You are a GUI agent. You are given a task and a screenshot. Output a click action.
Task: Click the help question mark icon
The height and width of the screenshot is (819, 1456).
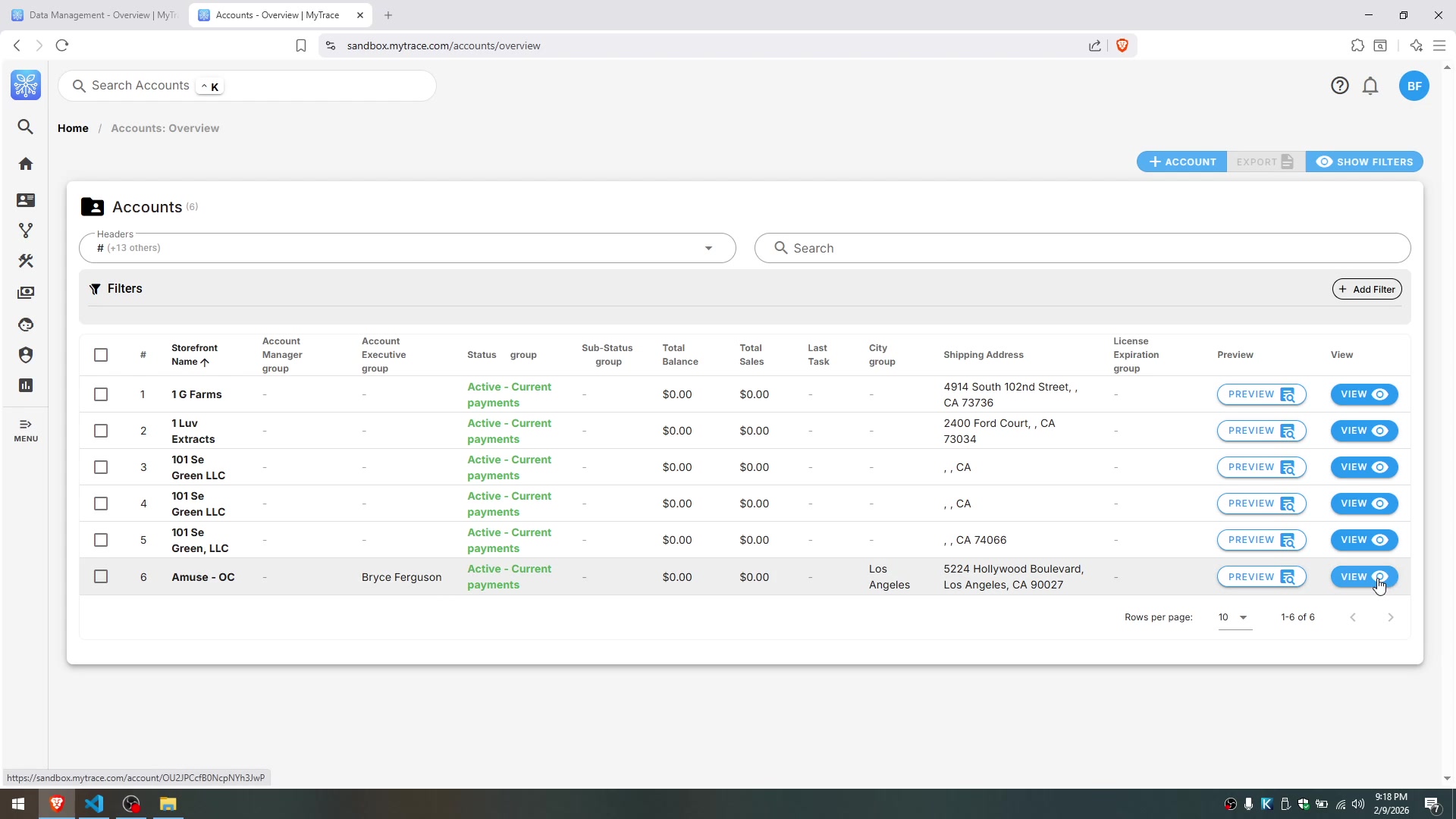pyautogui.click(x=1339, y=86)
